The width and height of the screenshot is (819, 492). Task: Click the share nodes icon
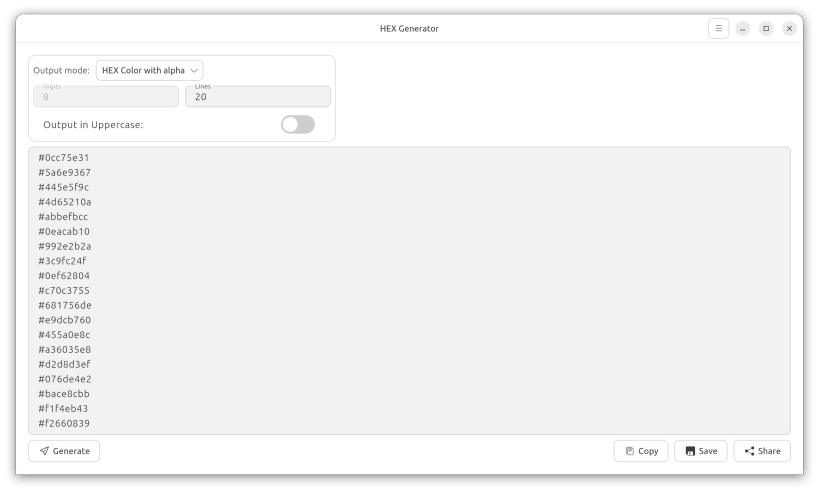point(750,451)
